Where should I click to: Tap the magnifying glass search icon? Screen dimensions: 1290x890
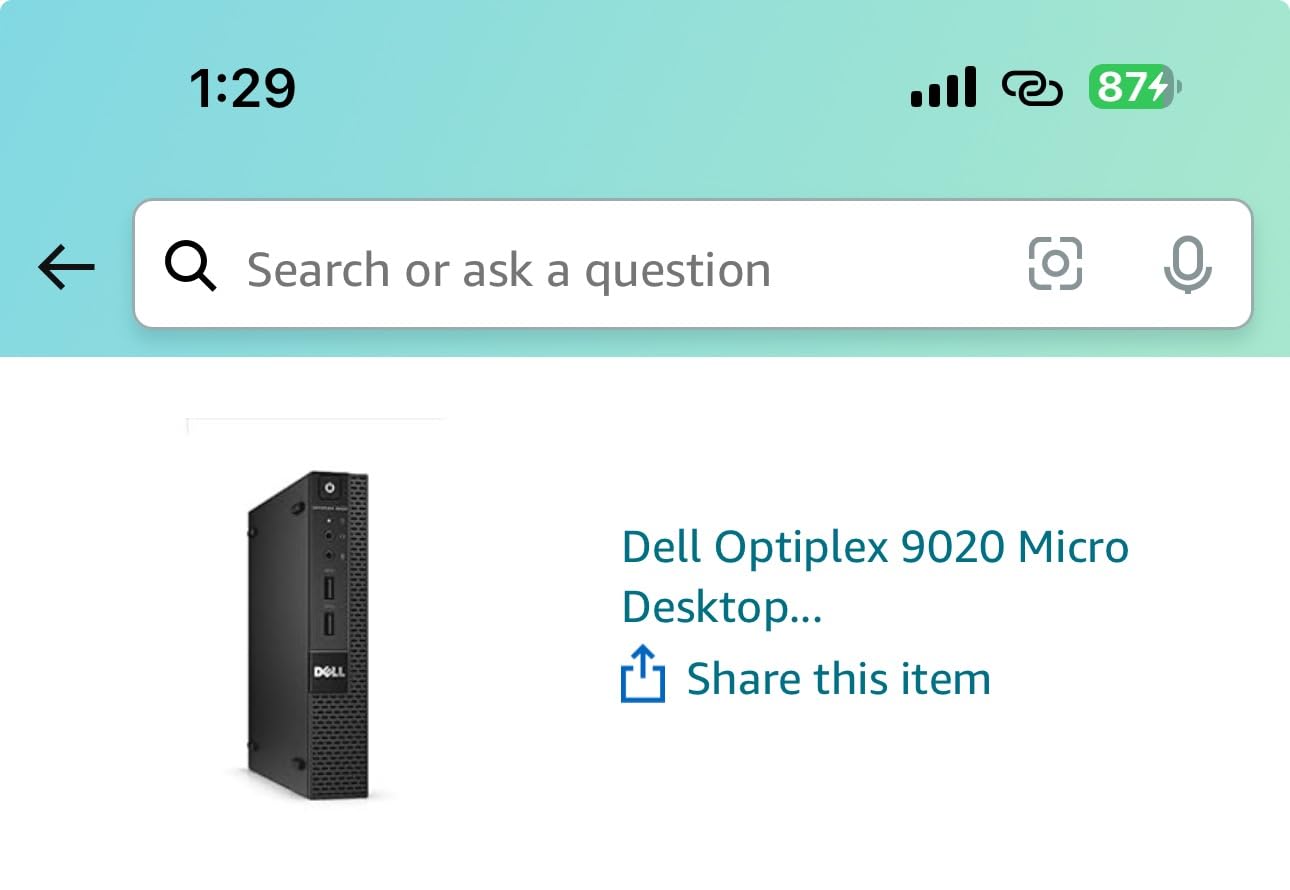190,266
